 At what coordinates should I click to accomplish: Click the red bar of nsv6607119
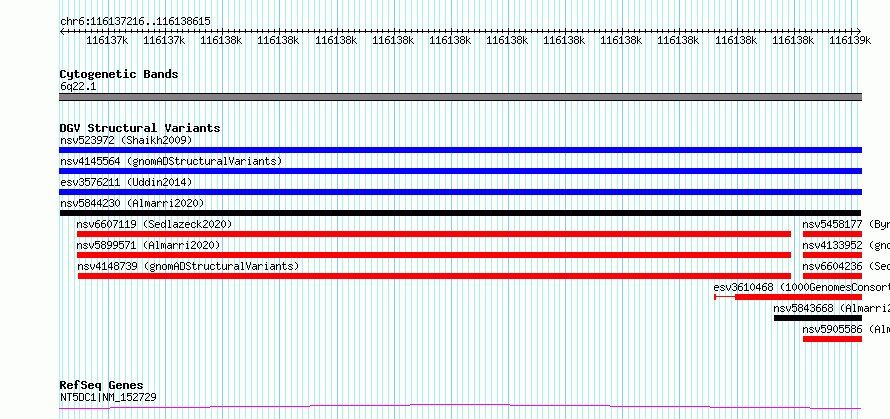pos(434,234)
